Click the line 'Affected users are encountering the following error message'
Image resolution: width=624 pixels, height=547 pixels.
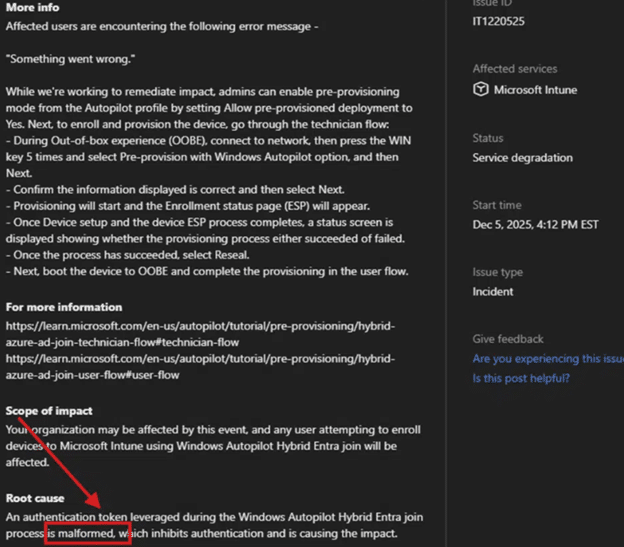tap(162, 27)
